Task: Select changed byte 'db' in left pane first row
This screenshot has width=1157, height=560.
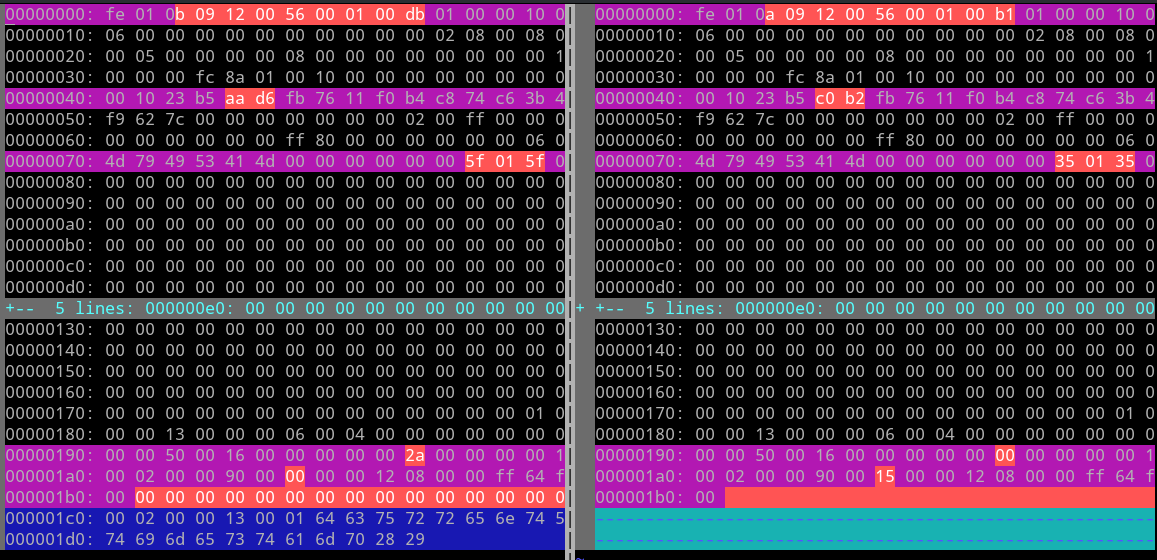Action: (x=415, y=14)
